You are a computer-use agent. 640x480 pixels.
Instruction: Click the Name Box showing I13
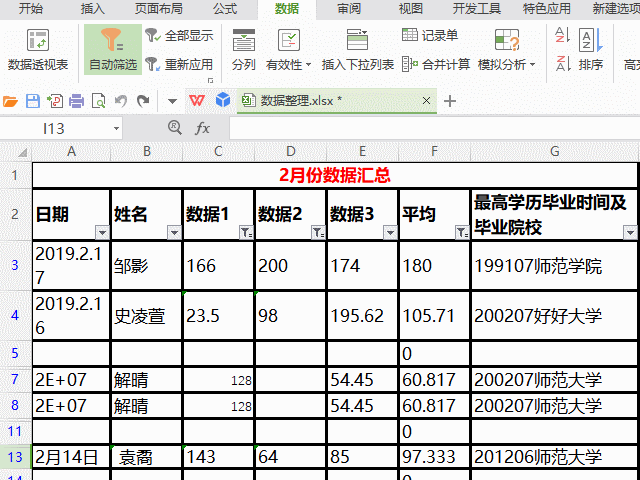pyautogui.click(x=55, y=129)
